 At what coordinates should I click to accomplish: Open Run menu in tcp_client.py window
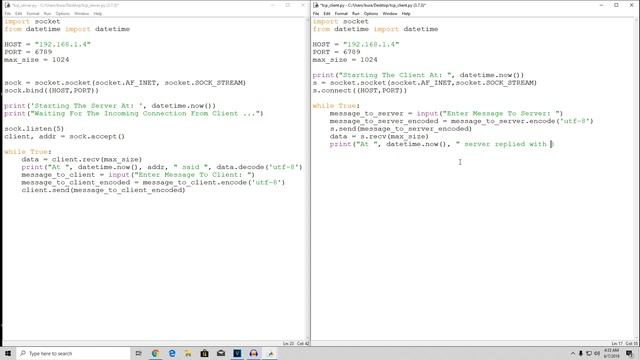tap(356, 13)
